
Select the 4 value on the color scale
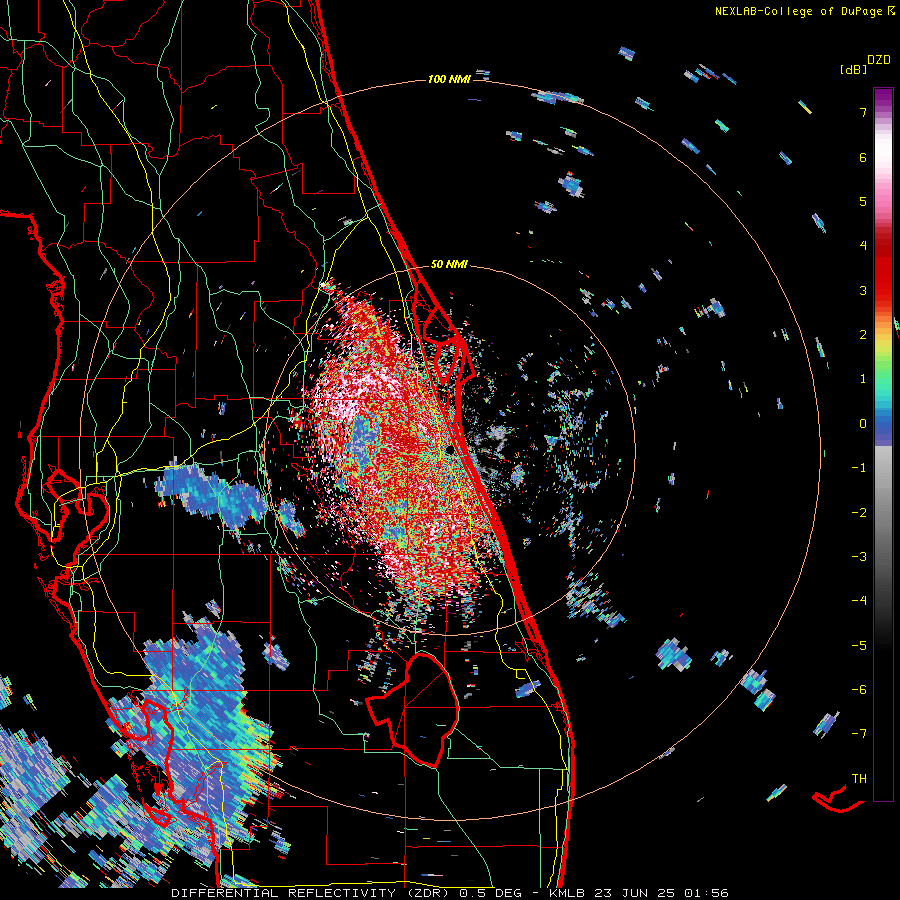pos(863,246)
